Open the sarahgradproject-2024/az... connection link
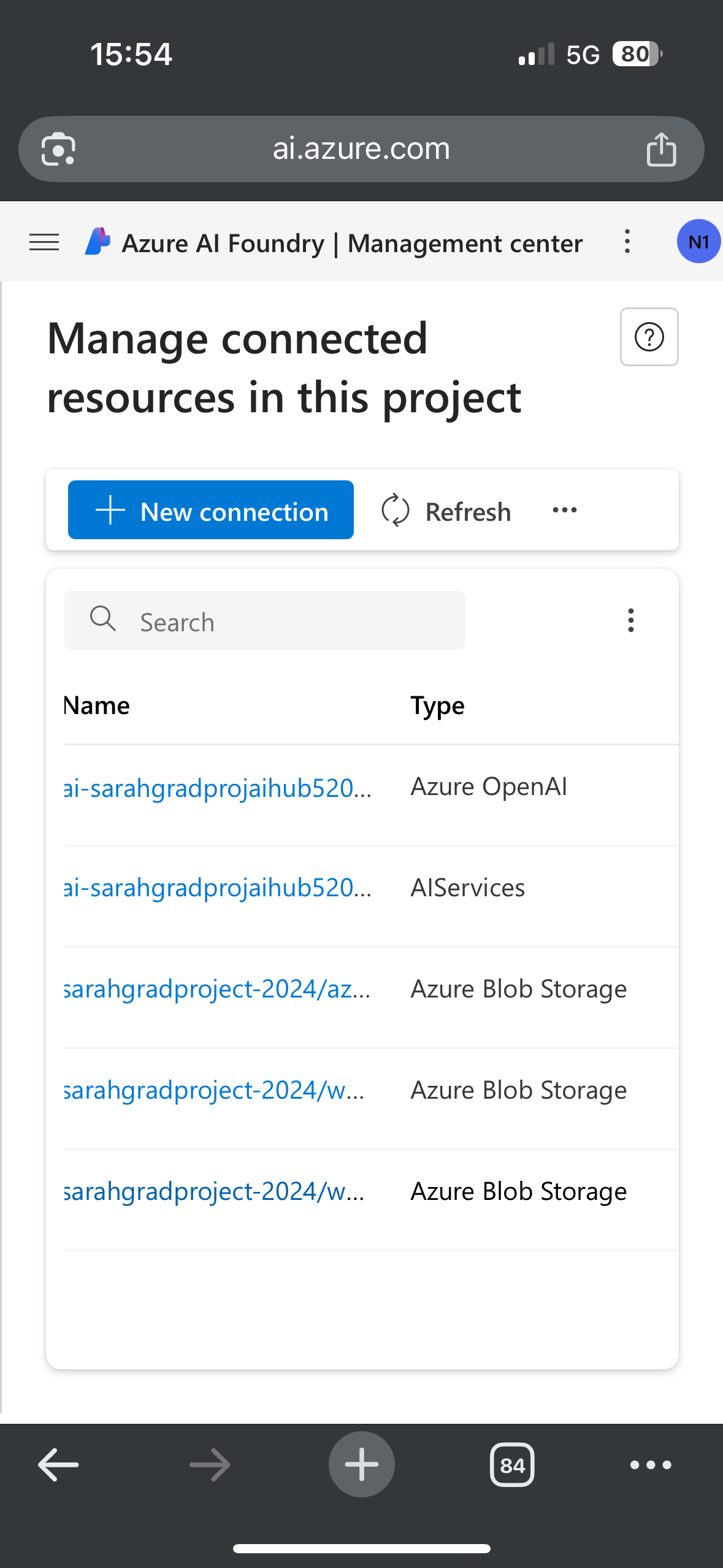The height and width of the screenshot is (1568, 723). click(218, 989)
